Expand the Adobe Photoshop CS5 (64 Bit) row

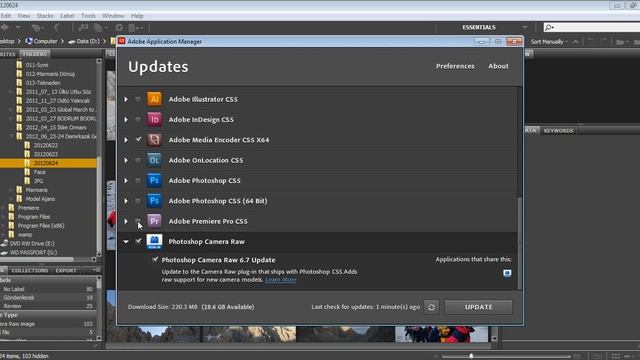126,201
